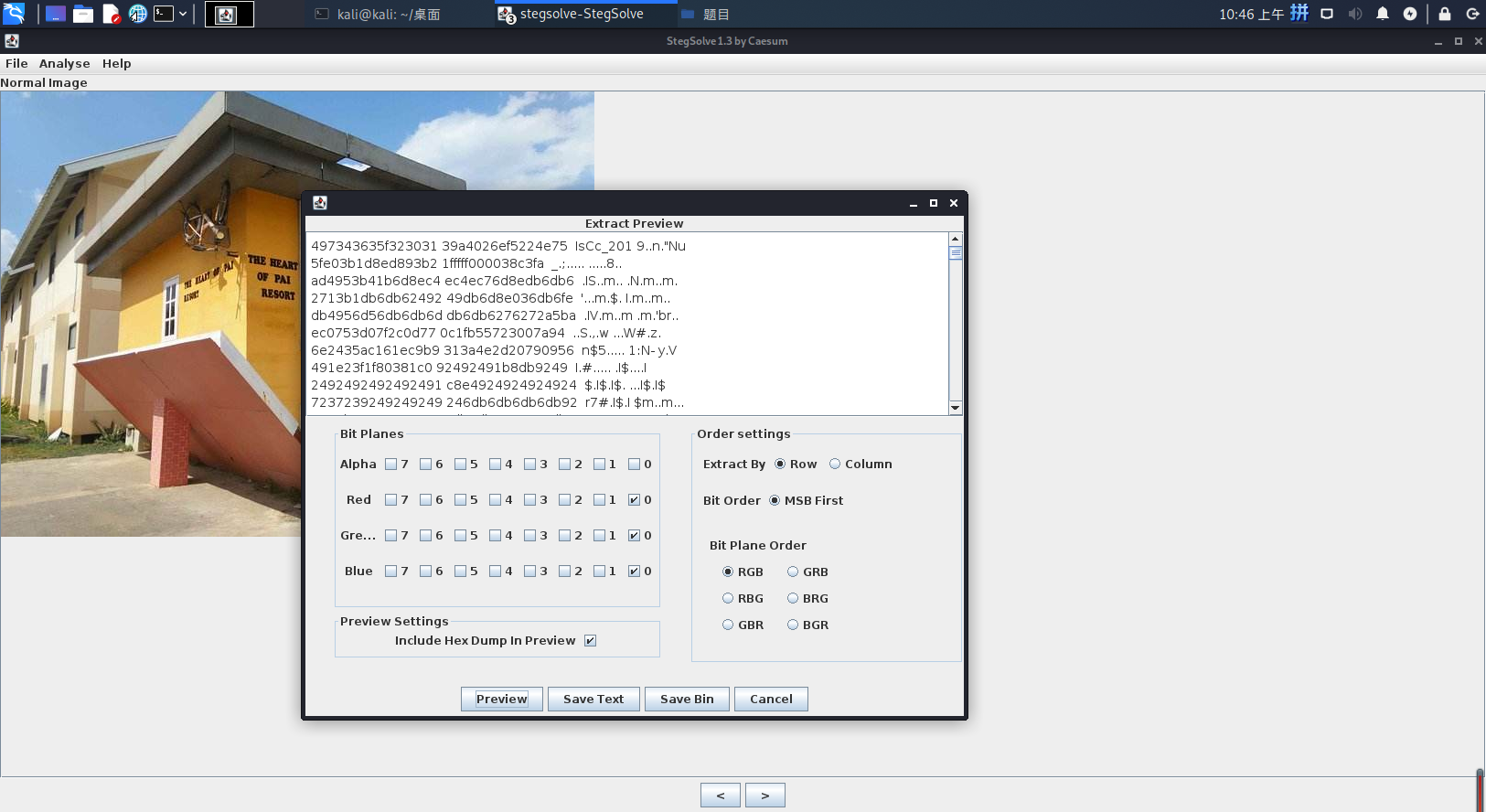Click the panel clock showing 10:46
Screen dimensions: 1486x812
(1251, 14)
